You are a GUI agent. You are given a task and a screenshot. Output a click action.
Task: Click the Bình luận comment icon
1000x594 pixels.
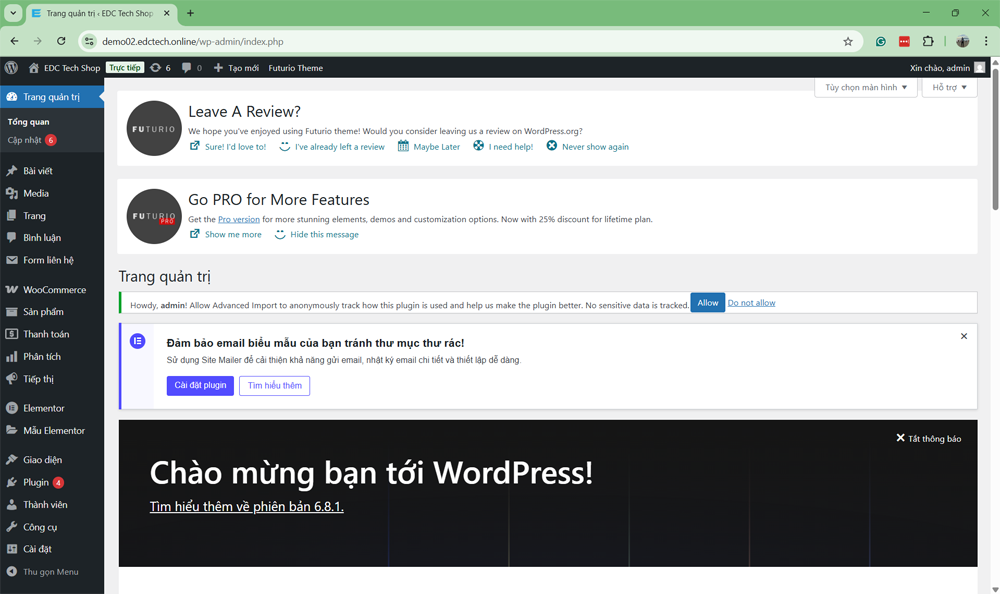point(11,237)
